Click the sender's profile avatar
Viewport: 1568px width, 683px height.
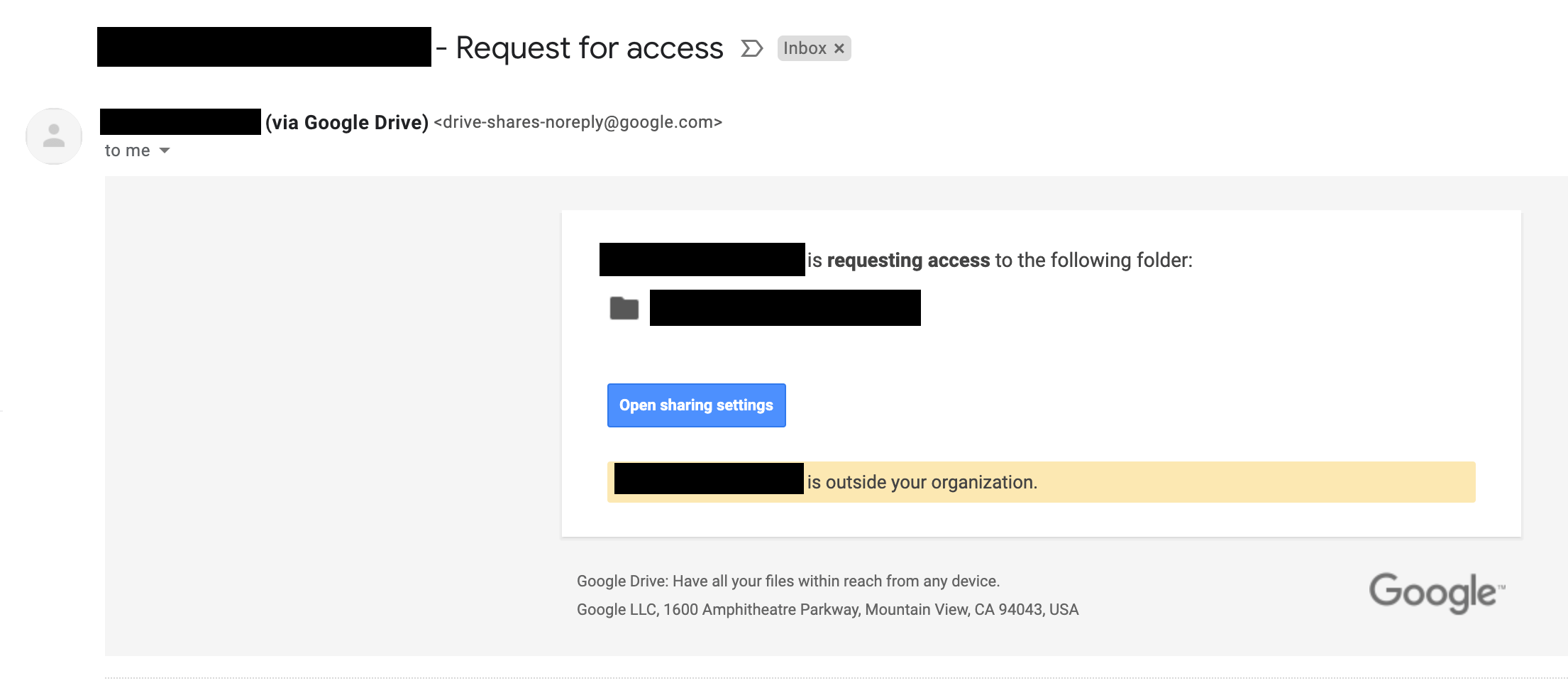pyautogui.click(x=54, y=136)
